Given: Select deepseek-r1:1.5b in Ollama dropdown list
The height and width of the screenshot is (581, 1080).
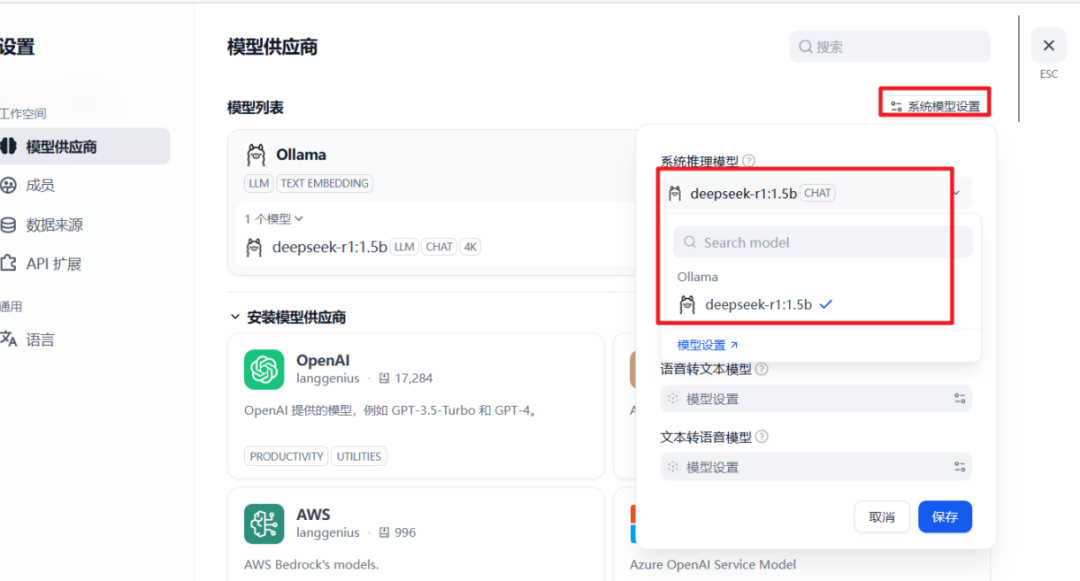Looking at the screenshot, I should tap(823, 304).
